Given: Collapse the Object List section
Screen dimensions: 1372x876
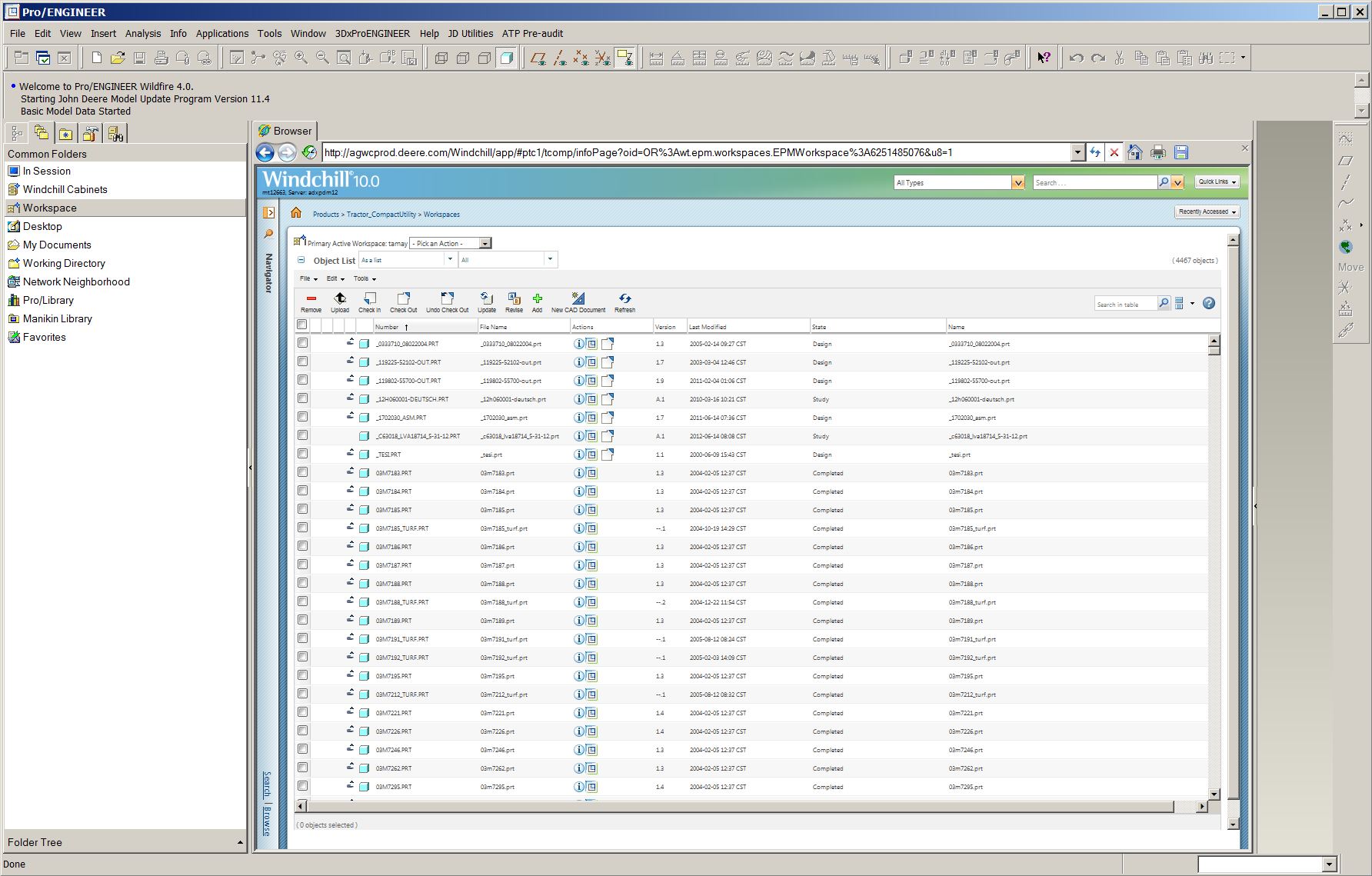Looking at the screenshot, I should [301, 260].
